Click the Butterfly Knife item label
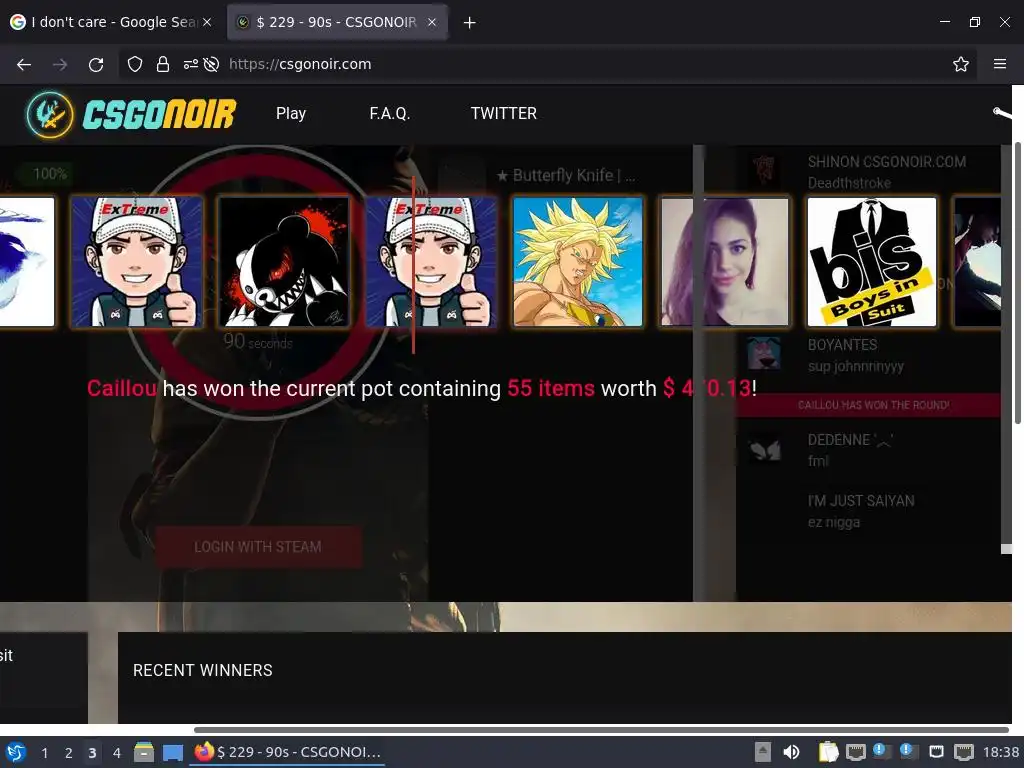 (566, 176)
